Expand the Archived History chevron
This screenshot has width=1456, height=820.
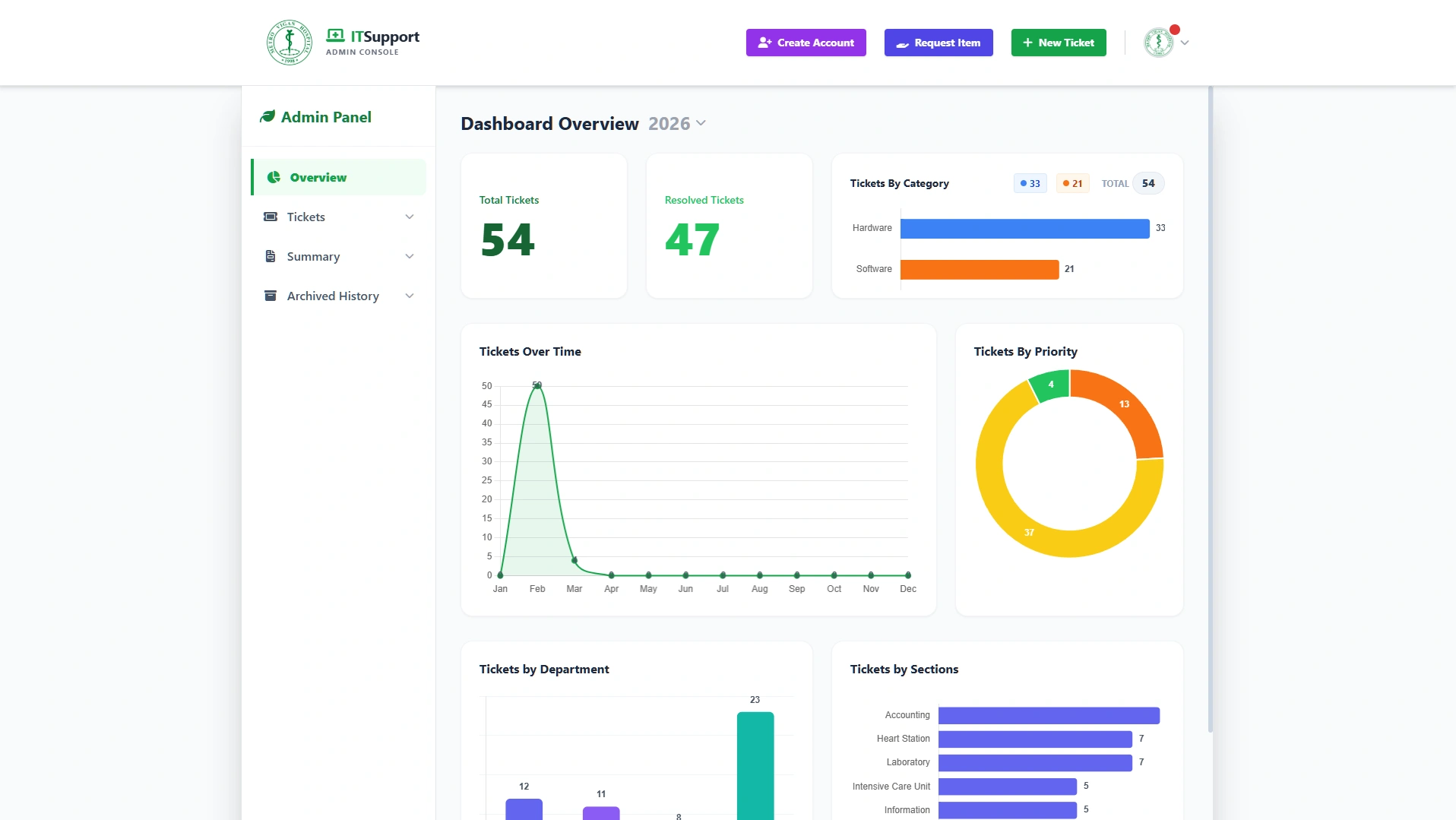[x=410, y=296]
